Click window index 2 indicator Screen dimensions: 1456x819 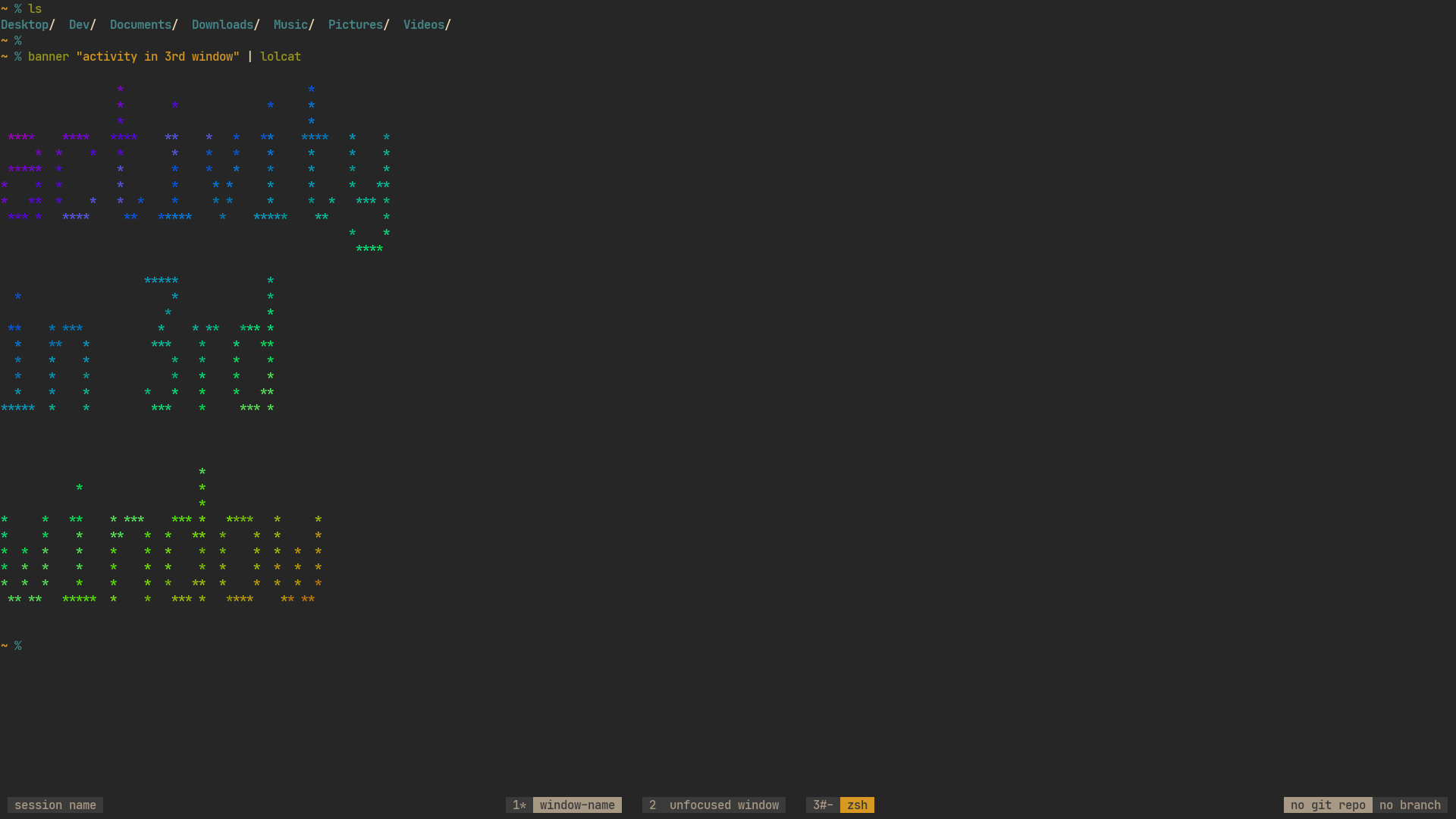651,805
